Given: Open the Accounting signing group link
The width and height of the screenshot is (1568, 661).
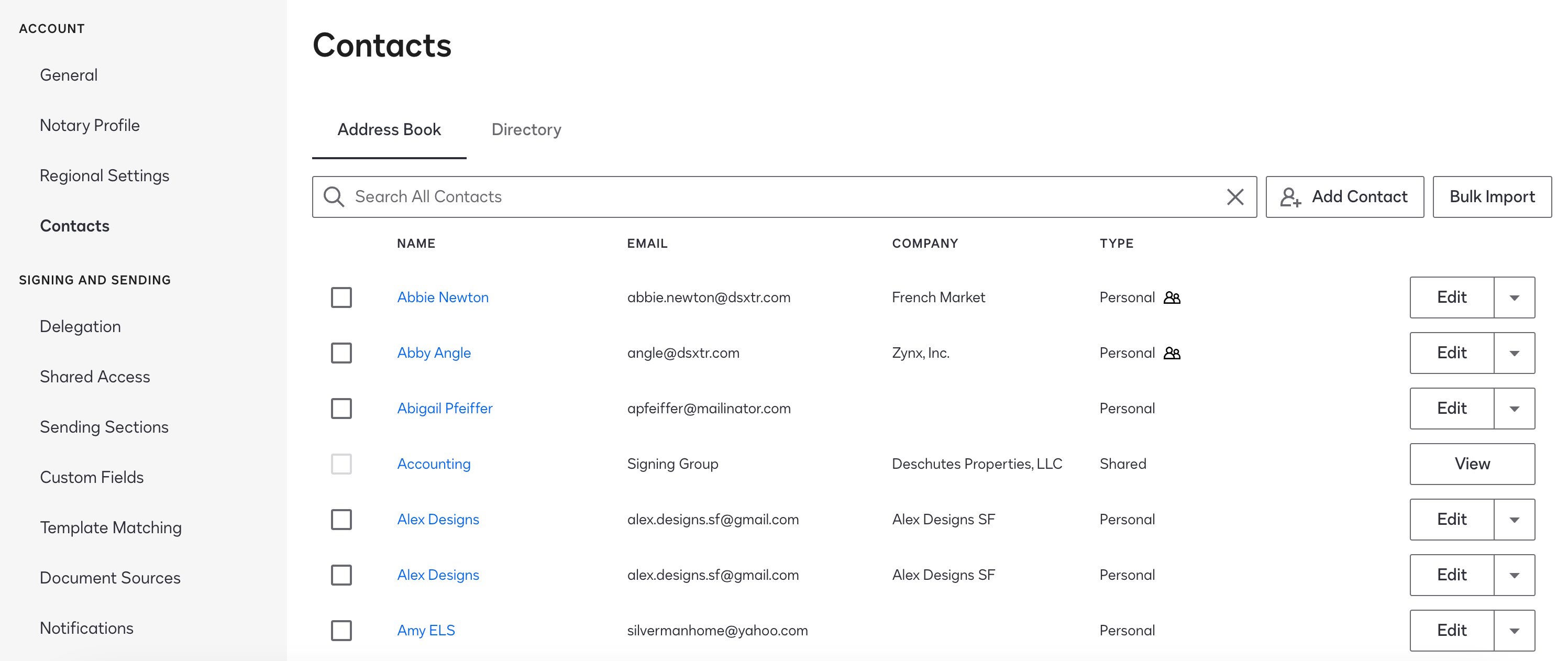Looking at the screenshot, I should 434,464.
